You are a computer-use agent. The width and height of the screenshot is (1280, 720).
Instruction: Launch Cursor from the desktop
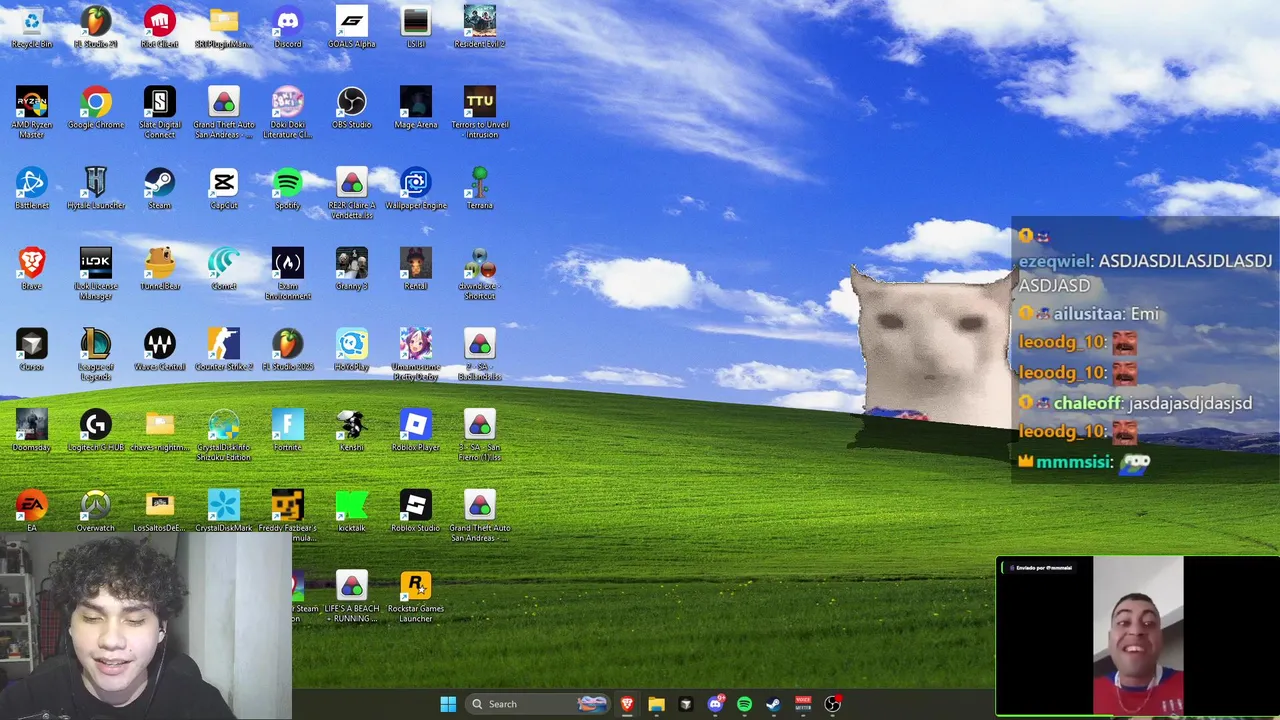[32, 350]
